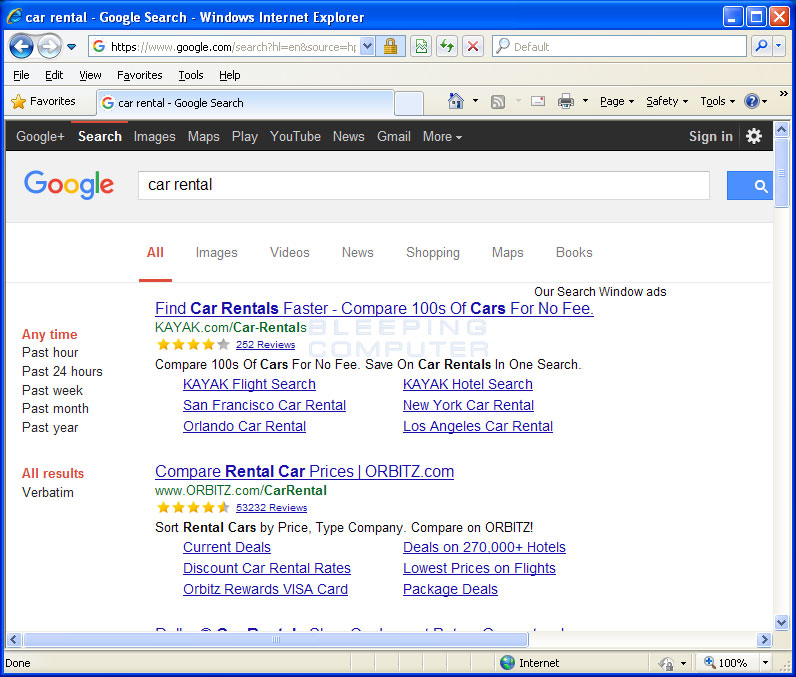Open YouTube from the Google bar
796x677 pixels.
[x=295, y=137]
